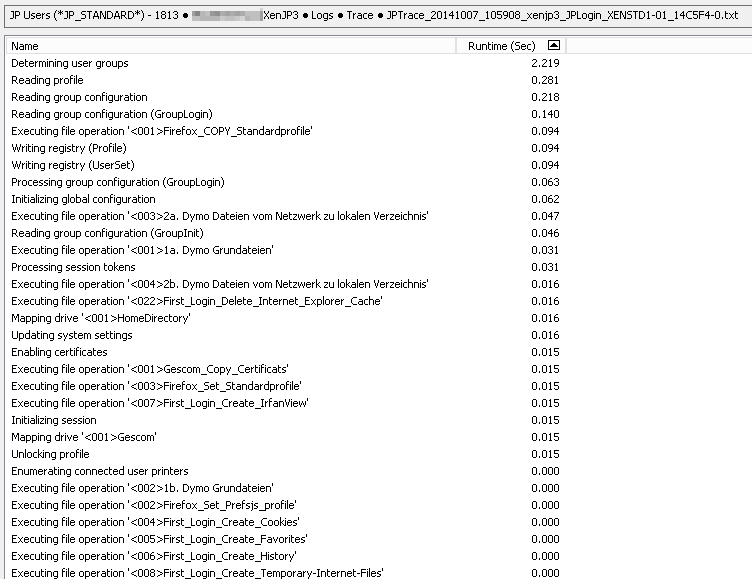Select the Firefox_COPY_Standardprofile file operation row

[161, 131]
